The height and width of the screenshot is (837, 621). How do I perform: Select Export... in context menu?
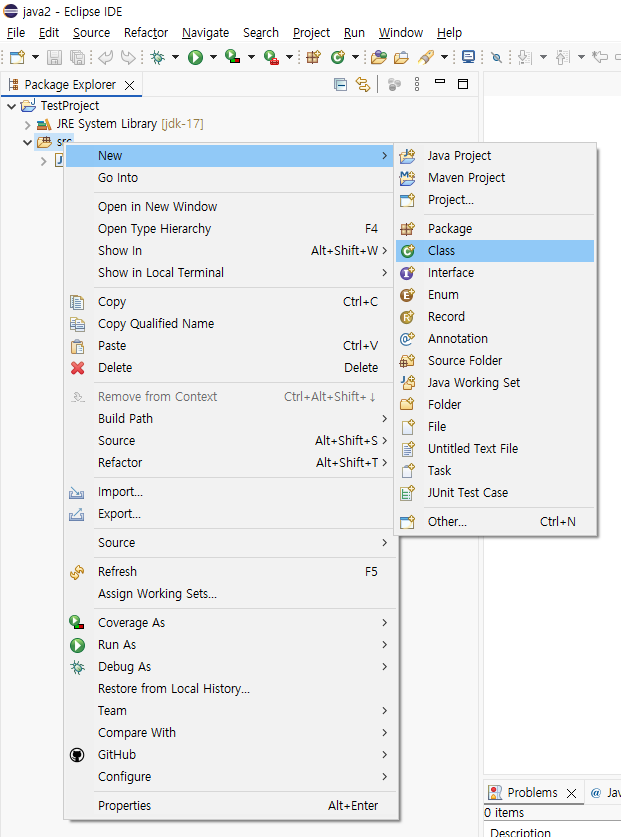tap(230, 514)
